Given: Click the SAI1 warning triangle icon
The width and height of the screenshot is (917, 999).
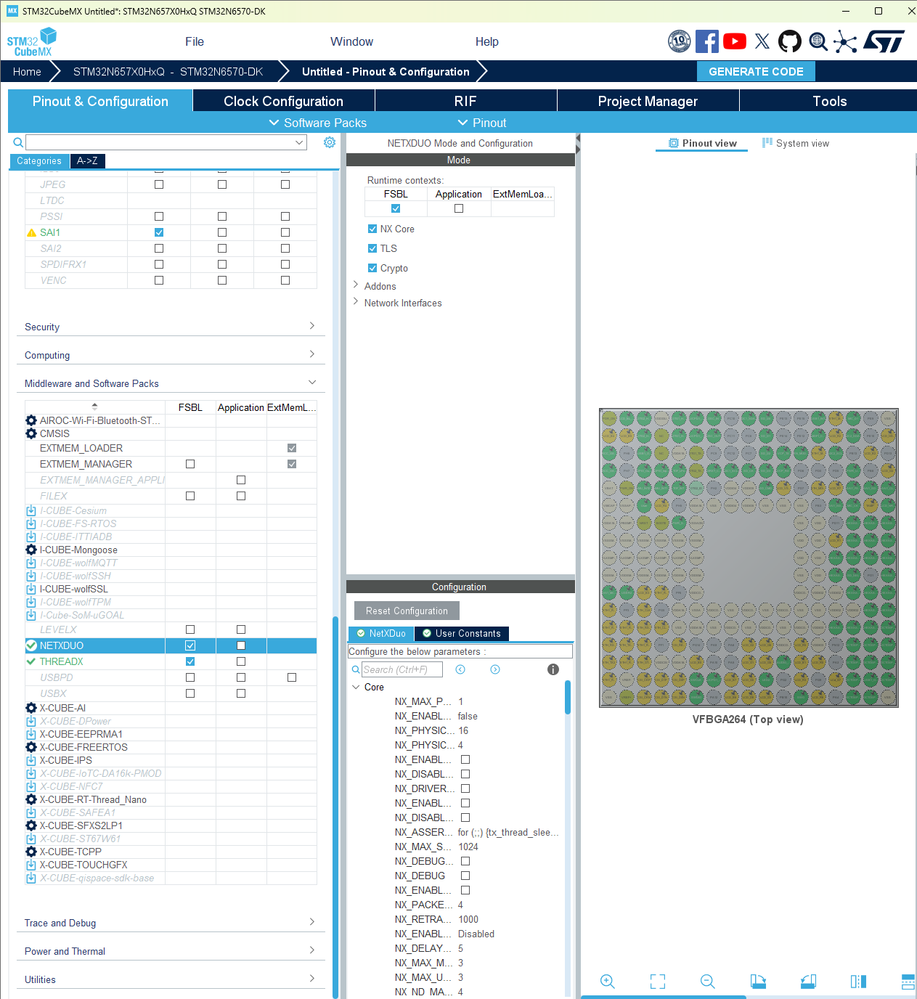Looking at the screenshot, I should click(31, 233).
